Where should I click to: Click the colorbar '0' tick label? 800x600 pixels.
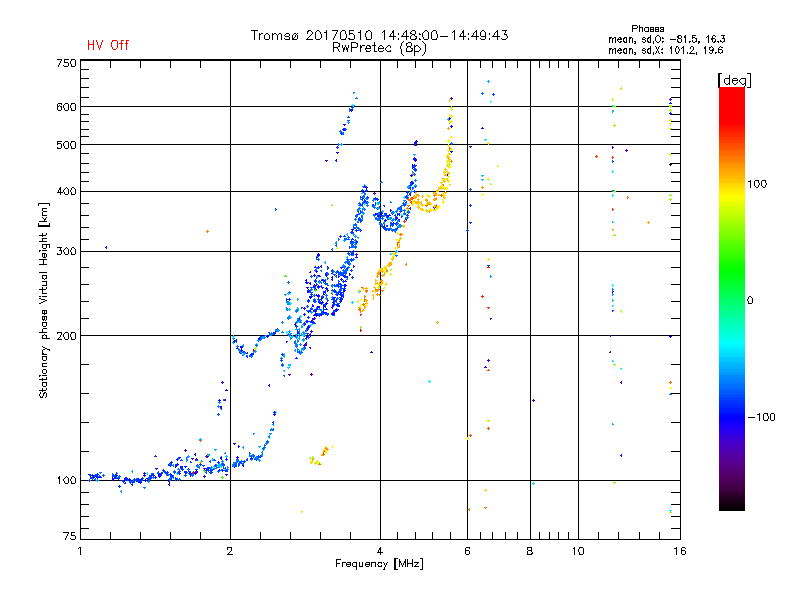point(750,301)
